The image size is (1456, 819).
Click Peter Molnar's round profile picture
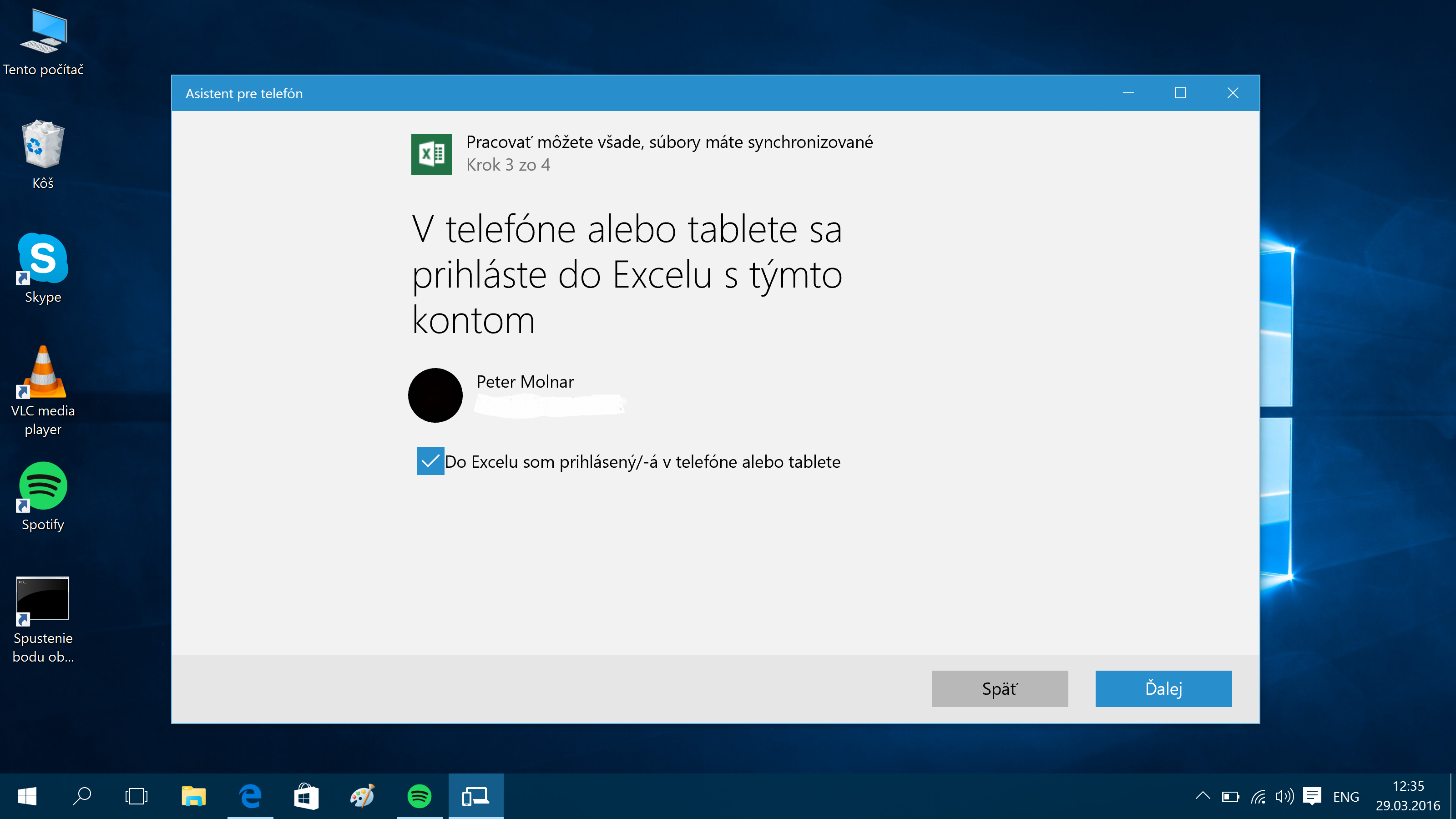pos(435,395)
